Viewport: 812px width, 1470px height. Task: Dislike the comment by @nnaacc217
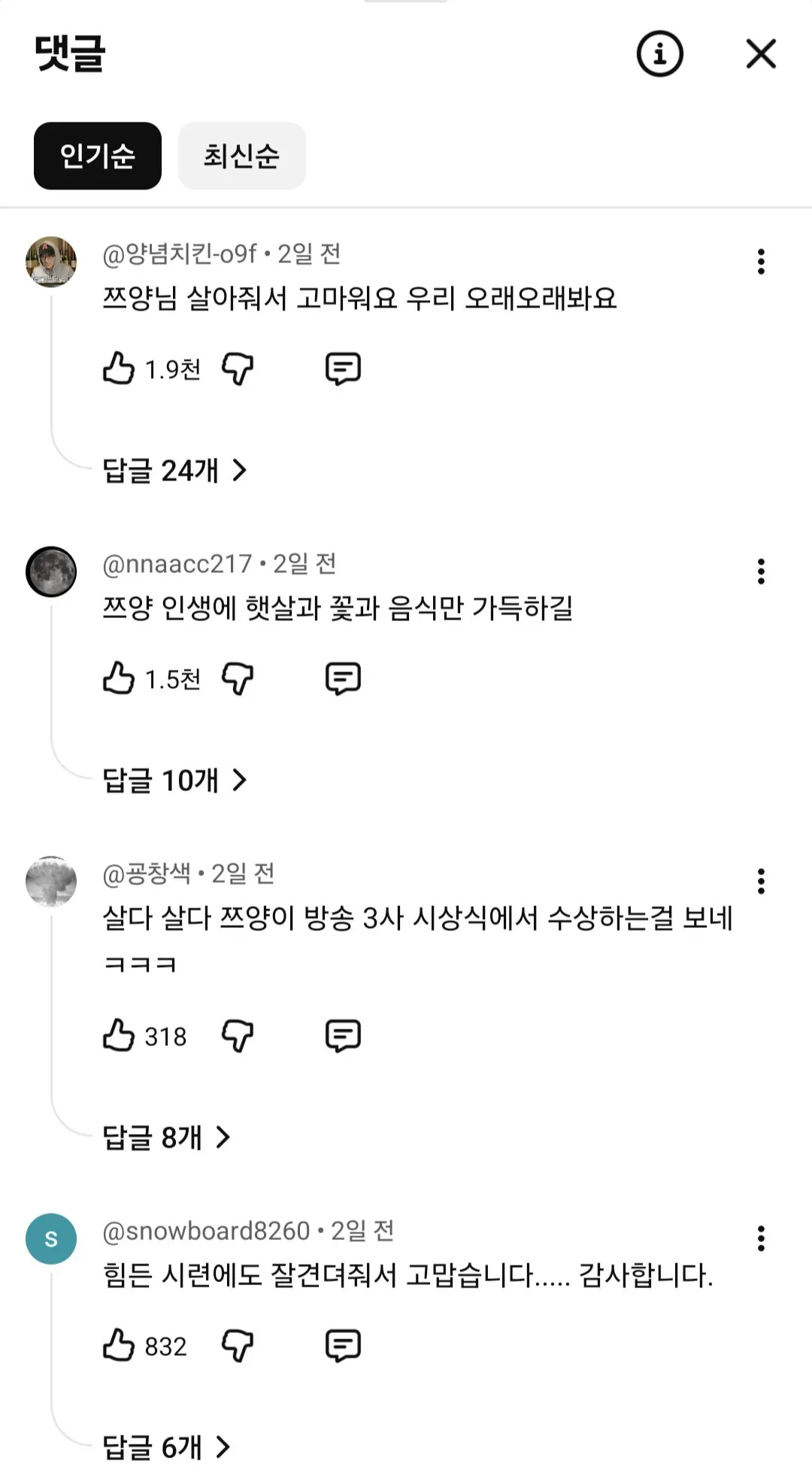point(238,678)
